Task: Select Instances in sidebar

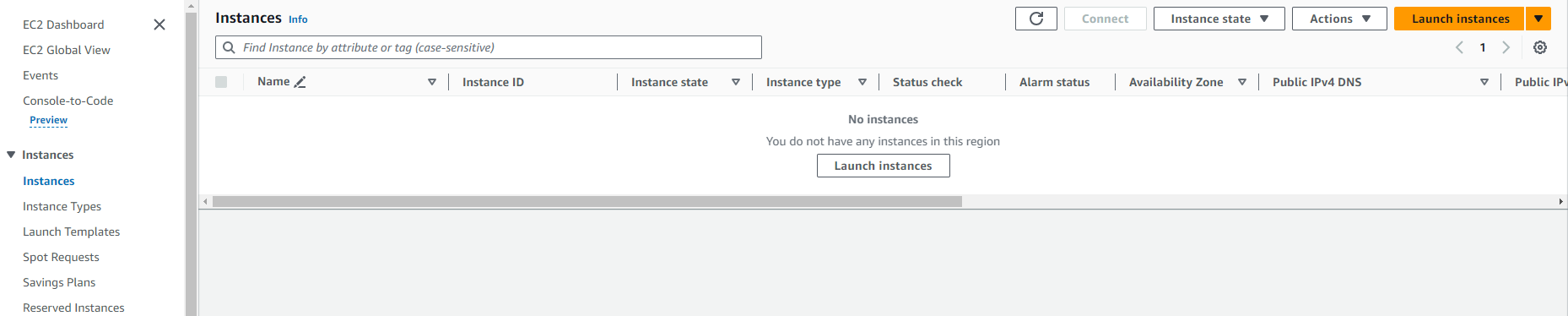Action: click(48, 181)
